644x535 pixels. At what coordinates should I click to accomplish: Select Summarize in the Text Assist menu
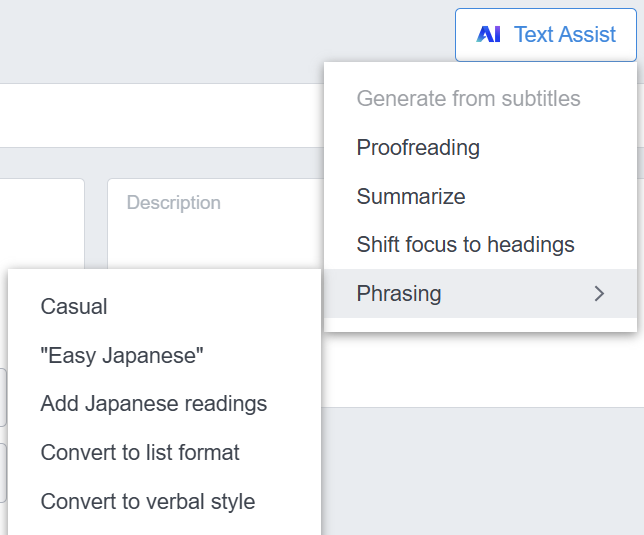tap(411, 197)
